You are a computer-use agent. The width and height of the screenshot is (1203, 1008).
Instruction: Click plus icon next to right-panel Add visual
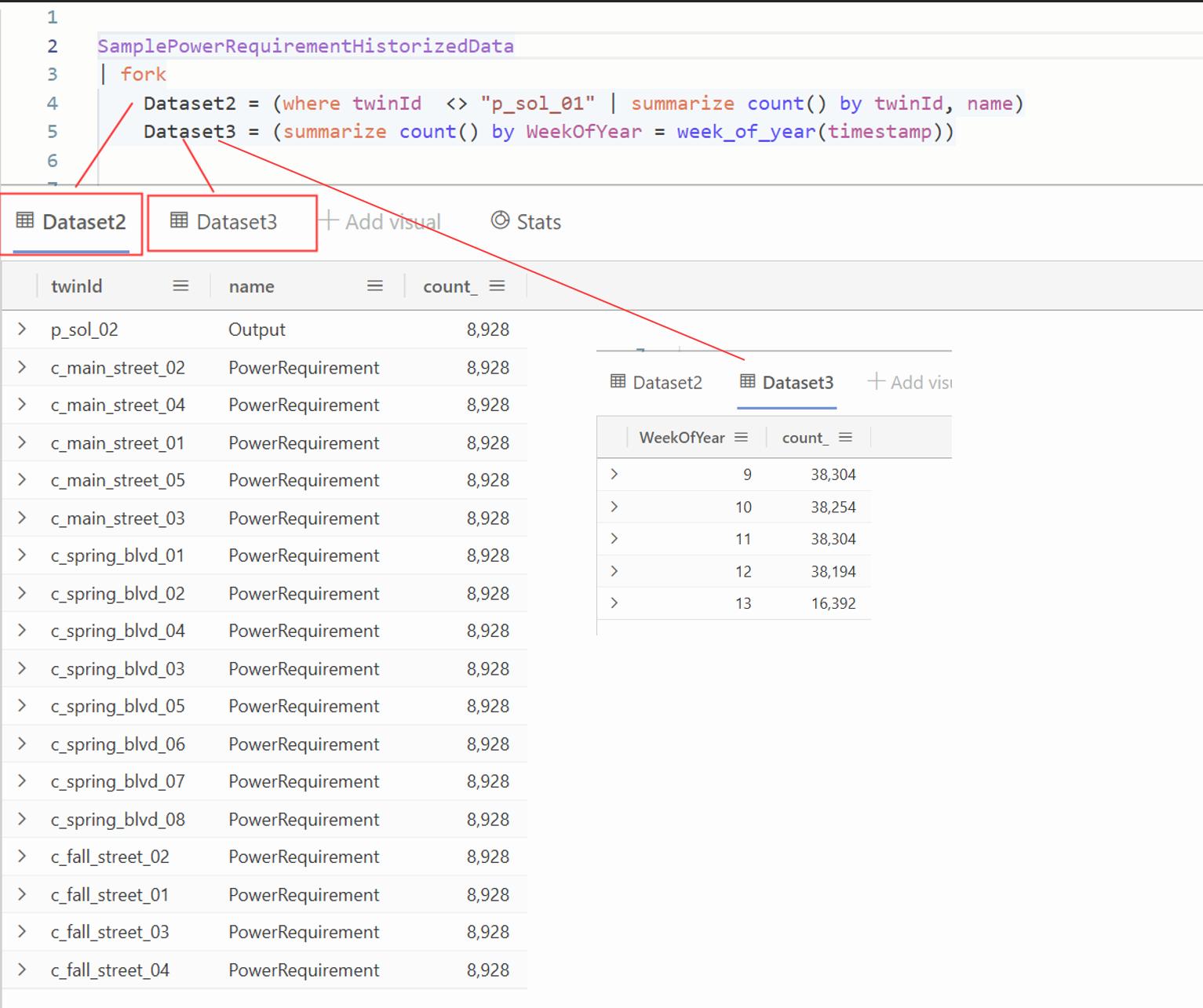coord(875,381)
